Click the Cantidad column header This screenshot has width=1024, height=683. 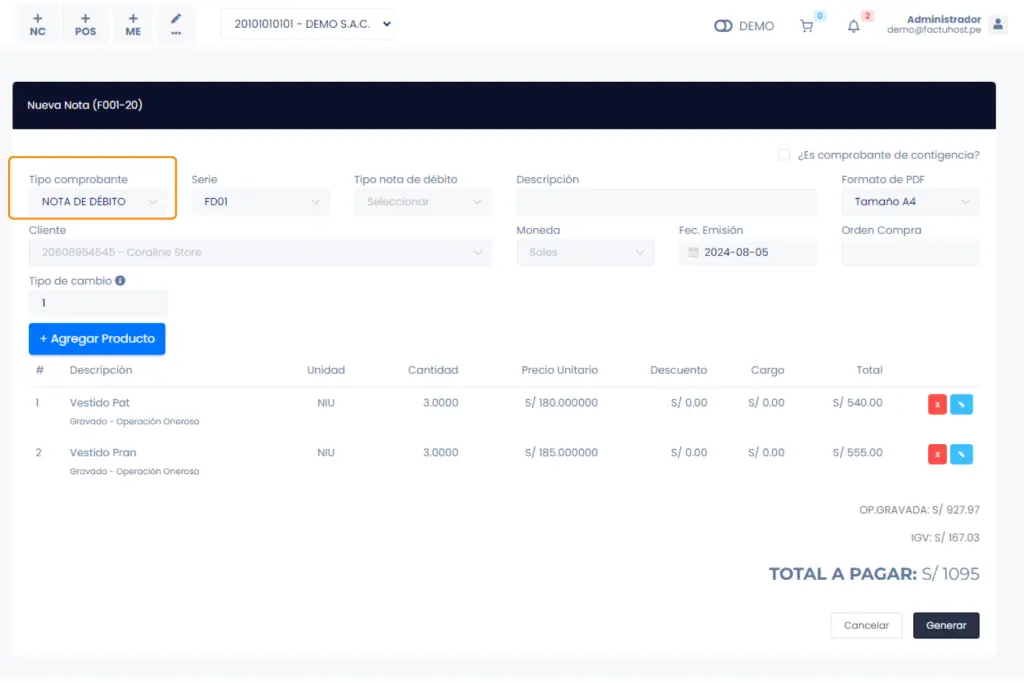point(433,370)
